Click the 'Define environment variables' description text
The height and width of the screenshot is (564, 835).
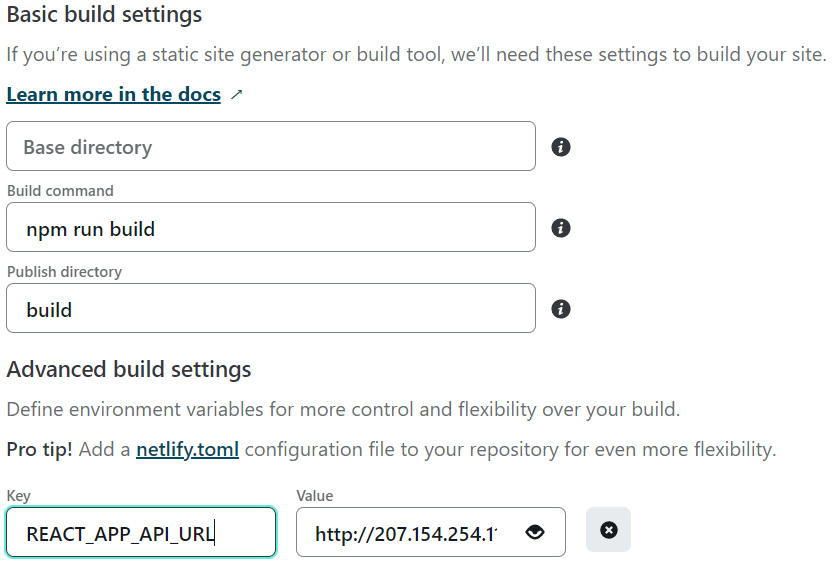343,410
